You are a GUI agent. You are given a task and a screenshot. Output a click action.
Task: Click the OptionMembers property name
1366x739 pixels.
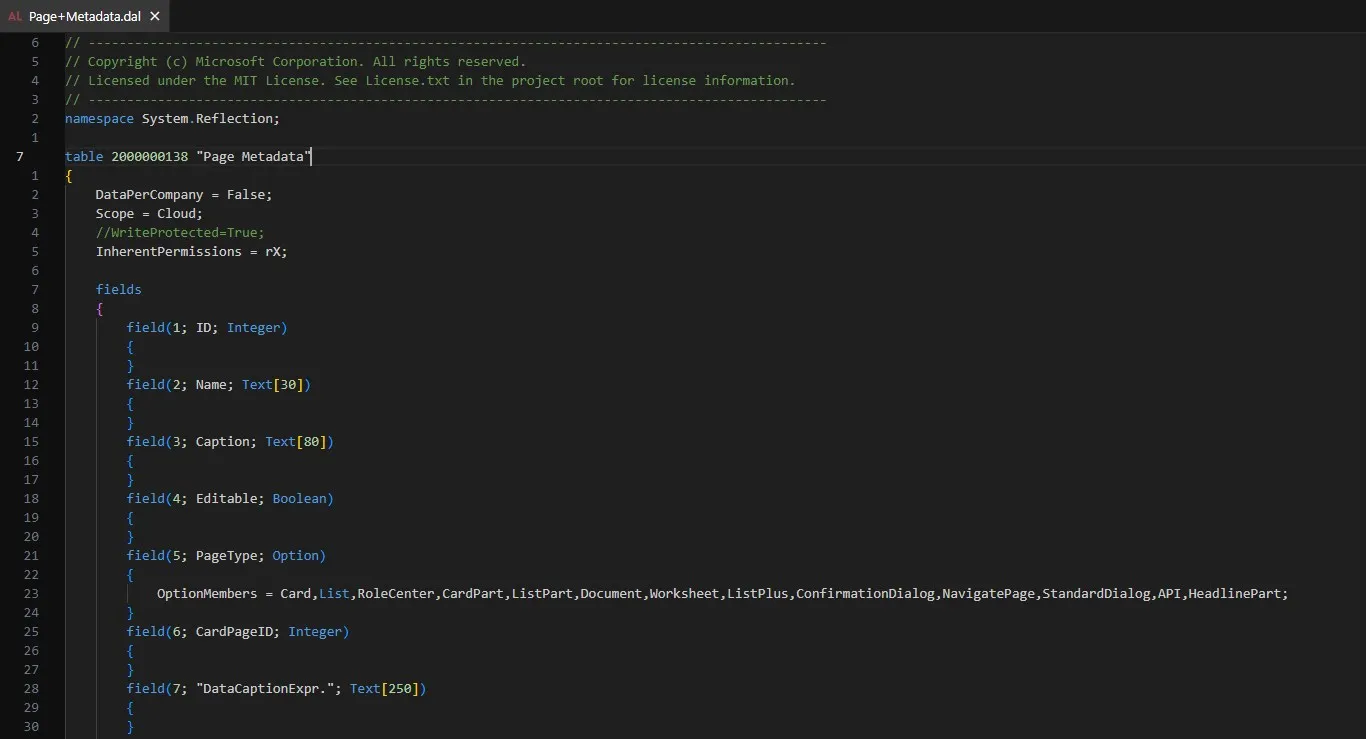click(x=207, y=593)
